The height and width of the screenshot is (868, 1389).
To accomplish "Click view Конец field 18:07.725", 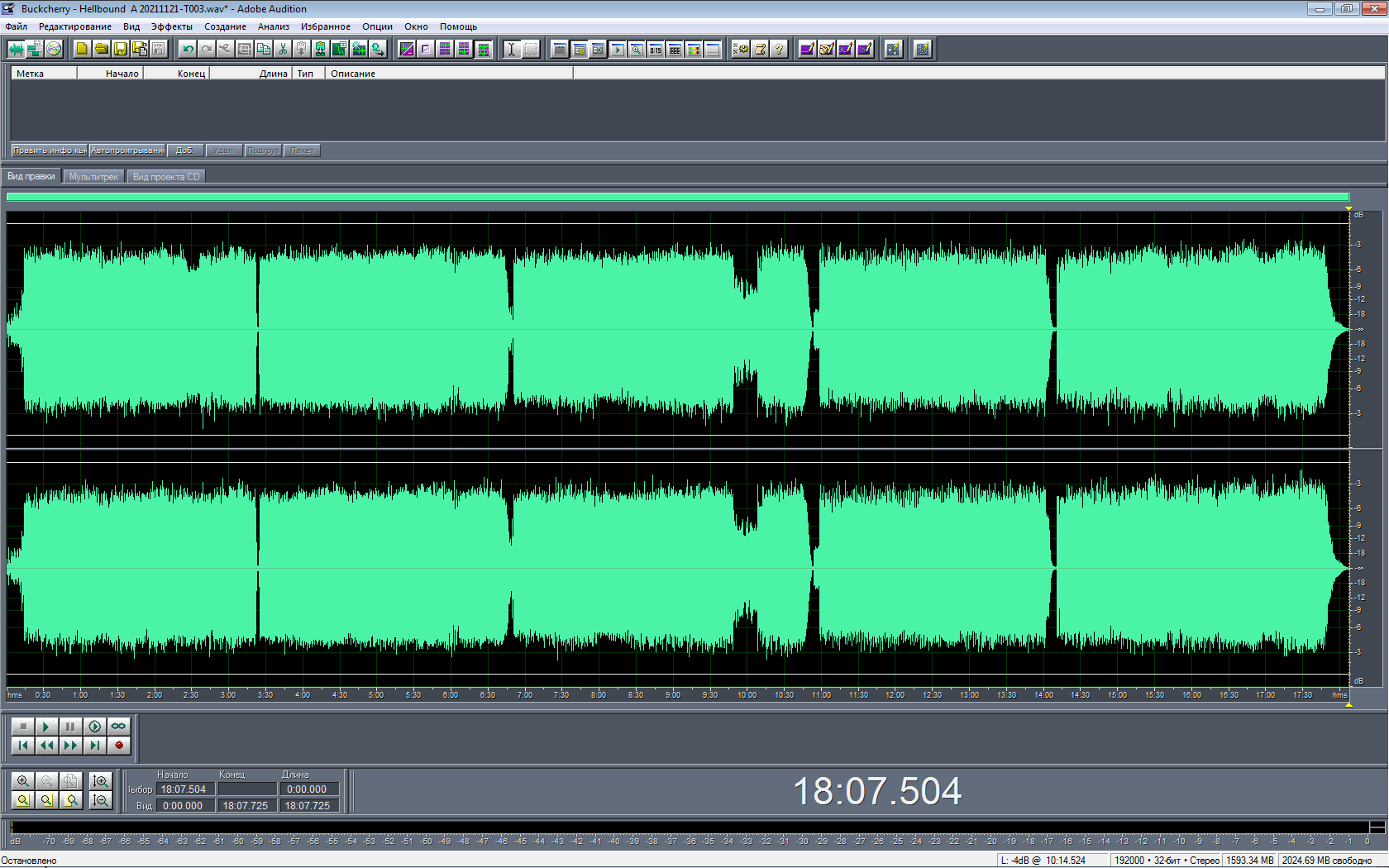I will [x=246, y=806].
